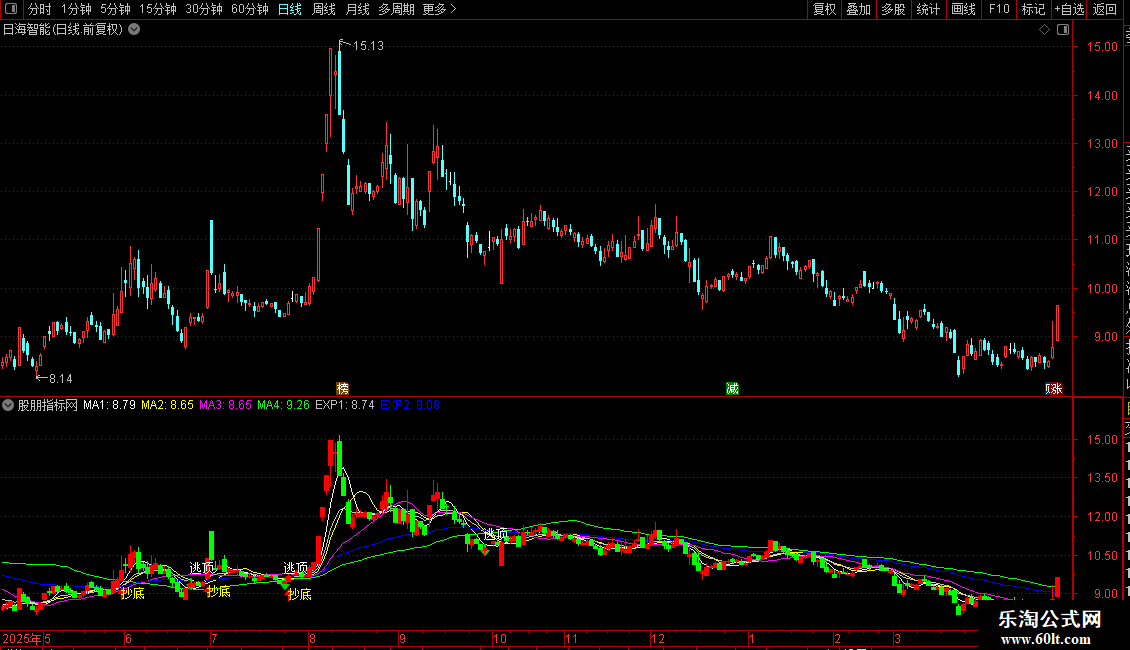This screenshot has height=650, width=1130.
Task: Click the 8.14 low price label
Action: pos(61,378)
